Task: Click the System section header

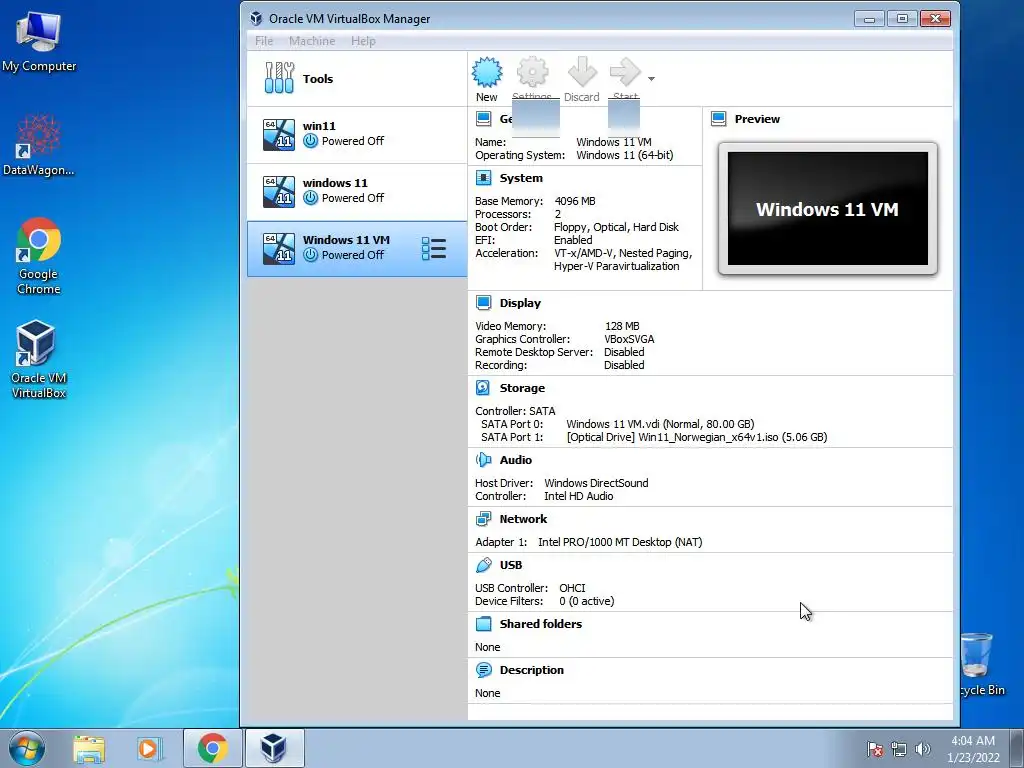Action: point(520,178)
